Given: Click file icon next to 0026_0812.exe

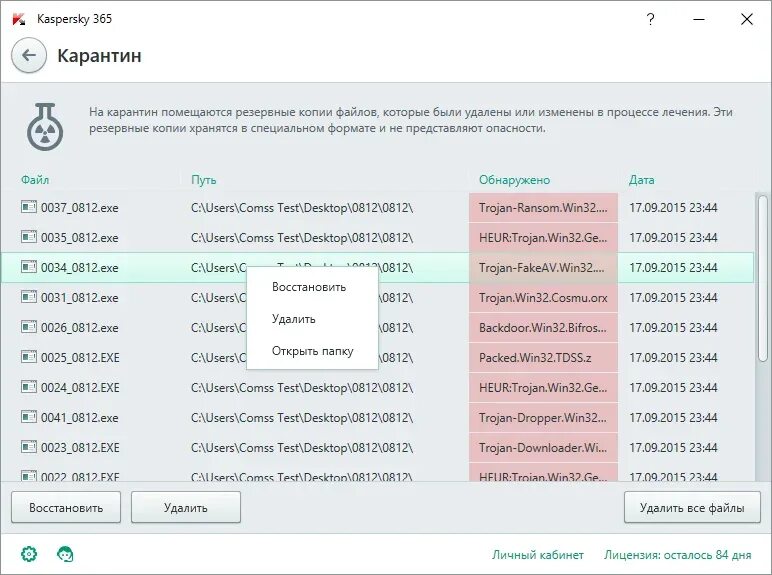Looking at the screenshot, I should (28, 328).
